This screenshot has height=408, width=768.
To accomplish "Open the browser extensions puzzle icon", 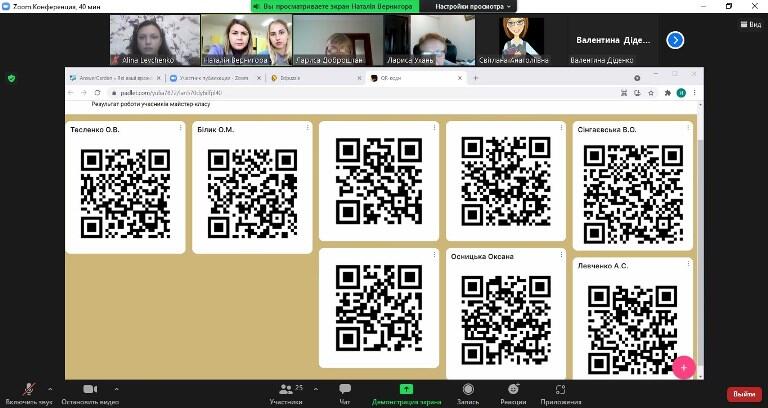I will pyautogui.click(x=668, y=93).
